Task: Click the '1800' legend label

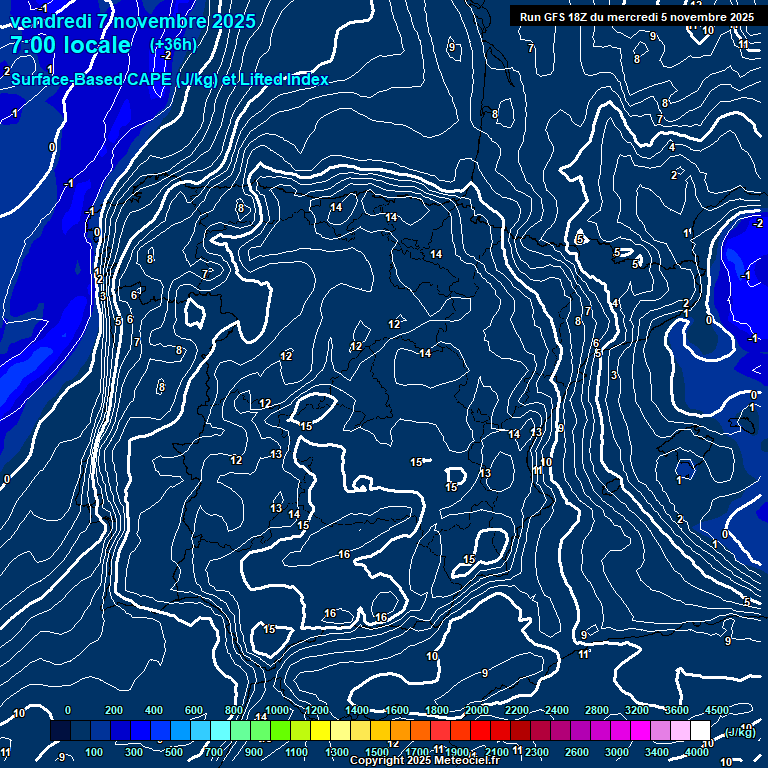Action: click(x=437, y=710)
